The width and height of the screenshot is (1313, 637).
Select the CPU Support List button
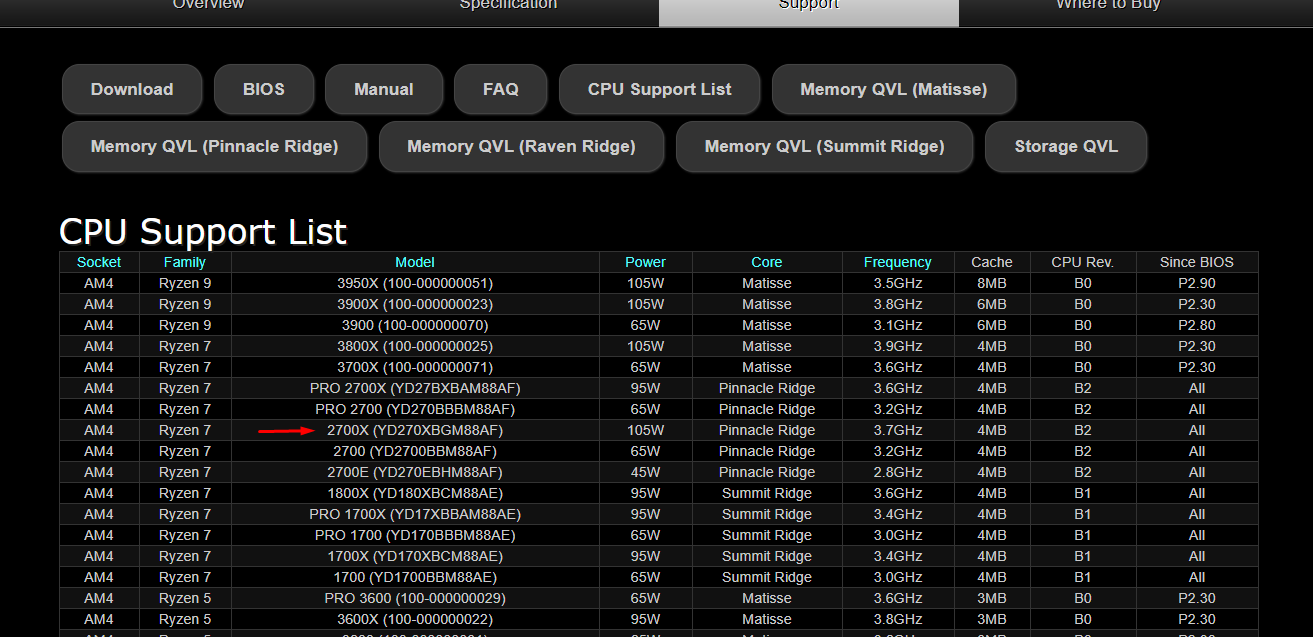point(660,89)
